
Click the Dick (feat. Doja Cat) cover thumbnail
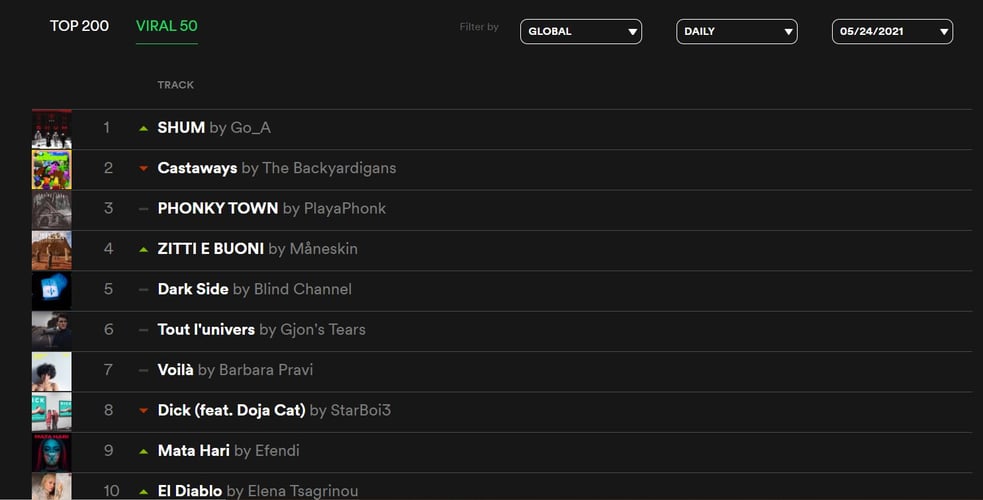tap(52, 411)
